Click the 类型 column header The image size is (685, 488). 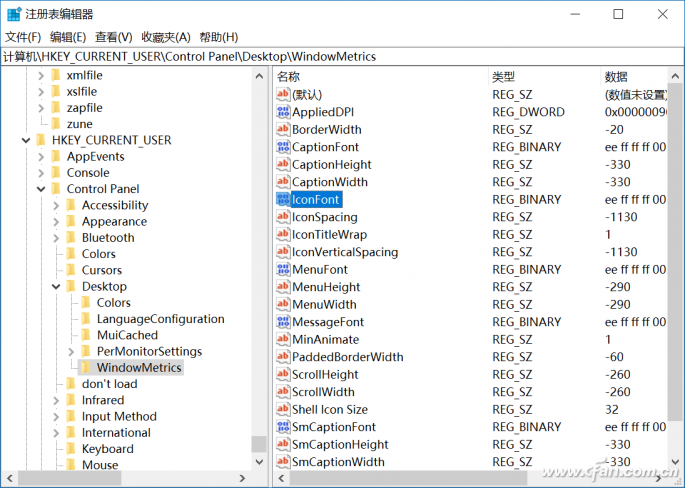(503, 77)
